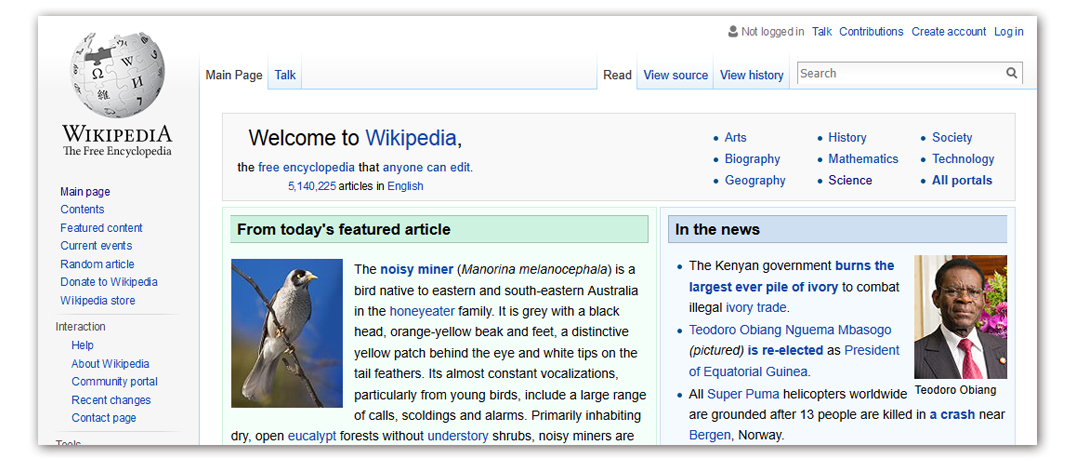Click the honeyeater link
This screenshot has height=461, width=1075.
[x=422, y=311]
